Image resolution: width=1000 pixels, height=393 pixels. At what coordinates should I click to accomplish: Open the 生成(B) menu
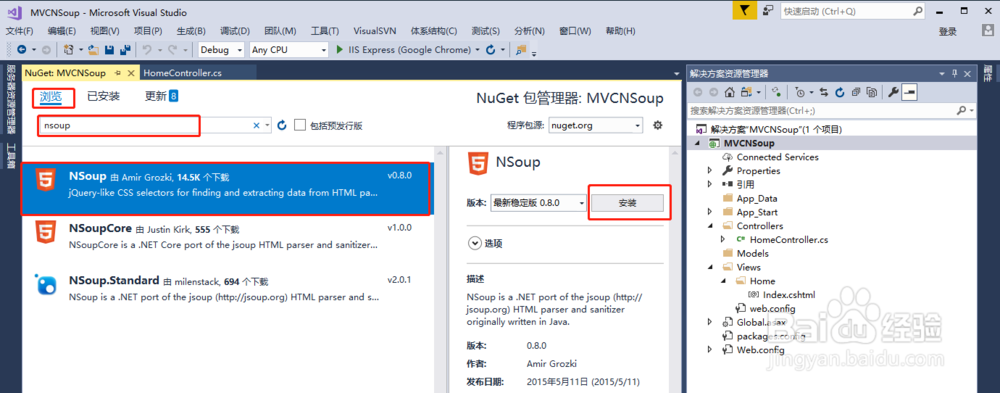tap(191, 31)
